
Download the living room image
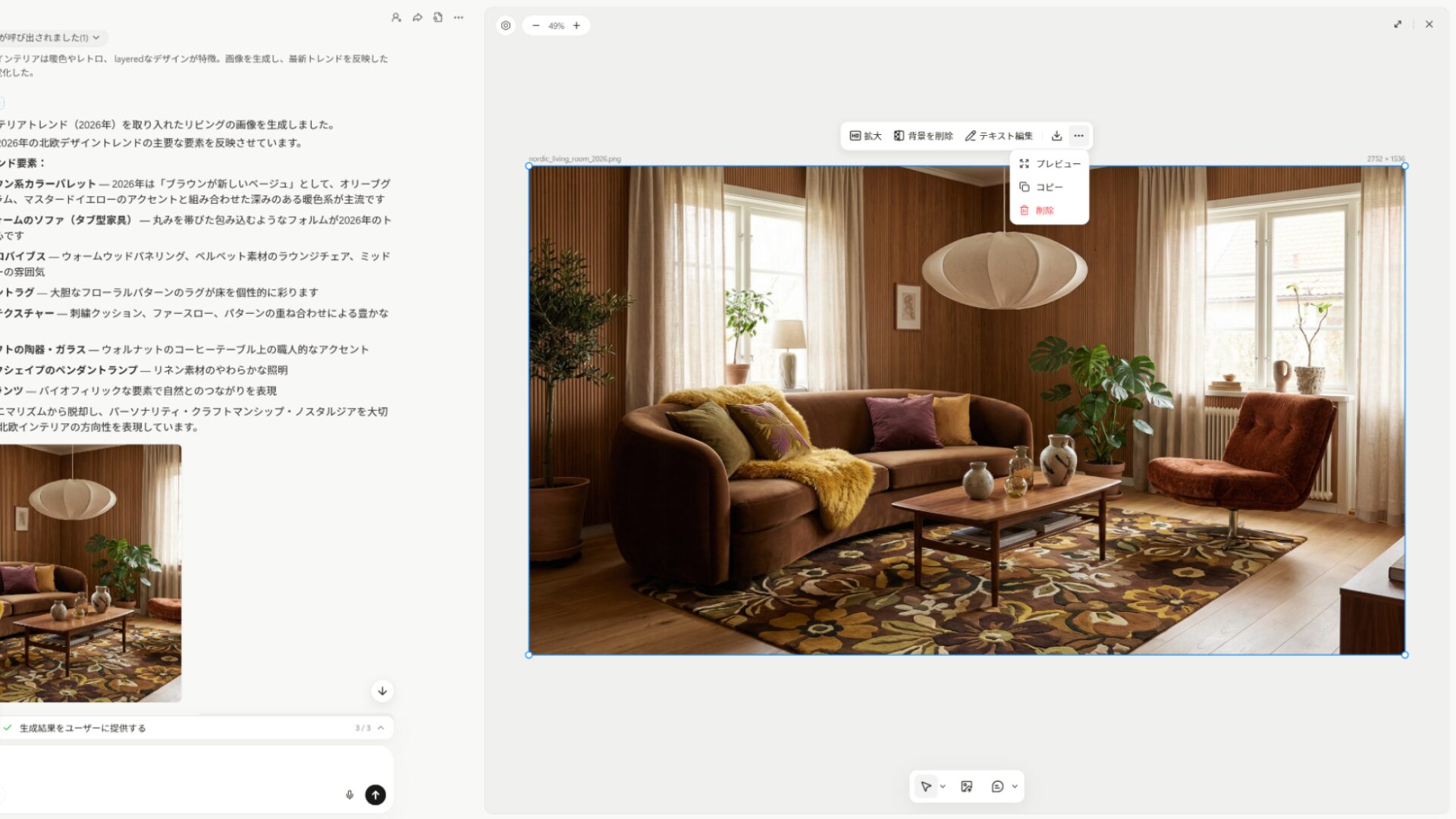pos(1056,136)
